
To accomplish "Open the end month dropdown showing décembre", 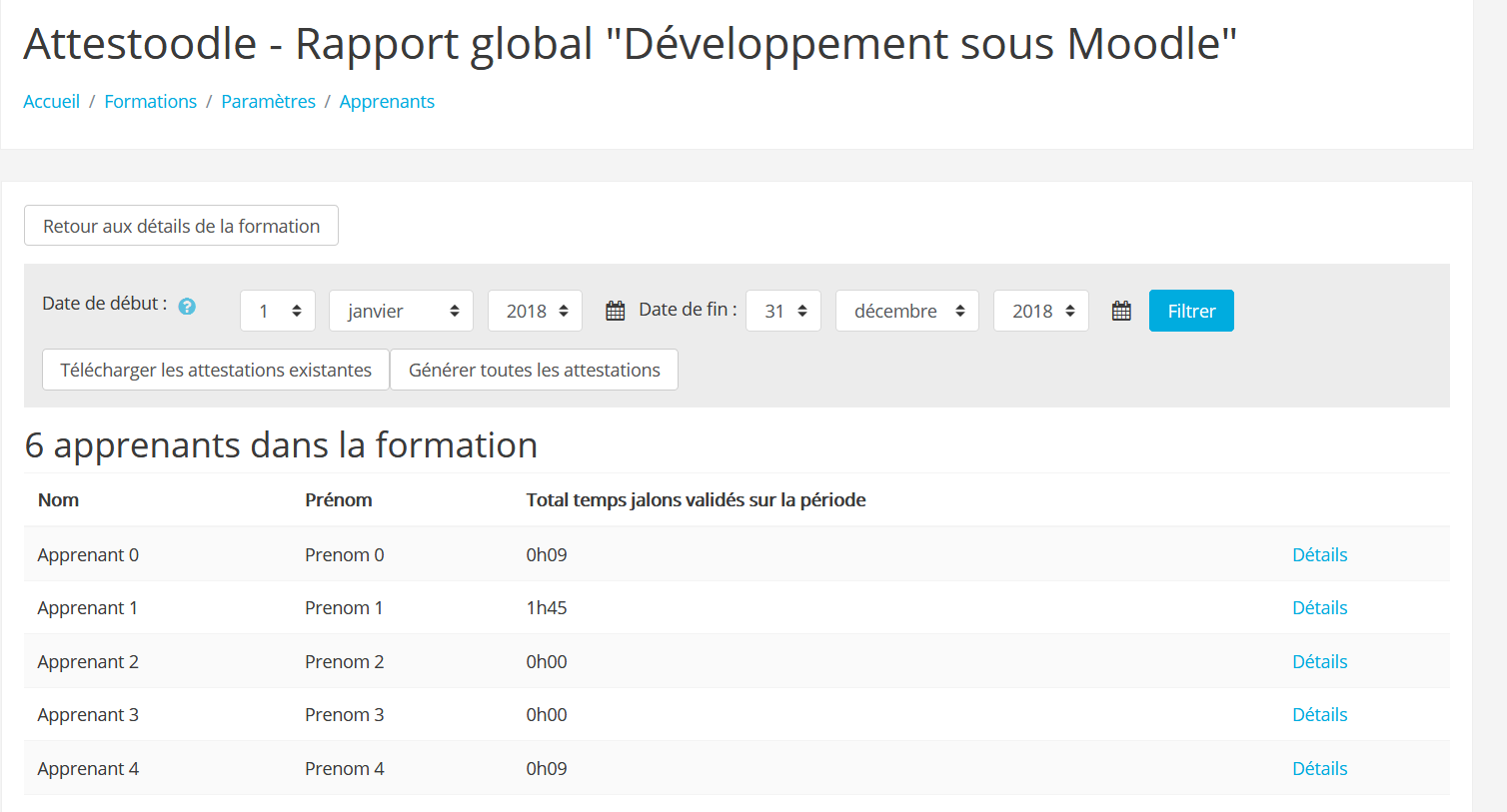I will click(x=907, y=311).
